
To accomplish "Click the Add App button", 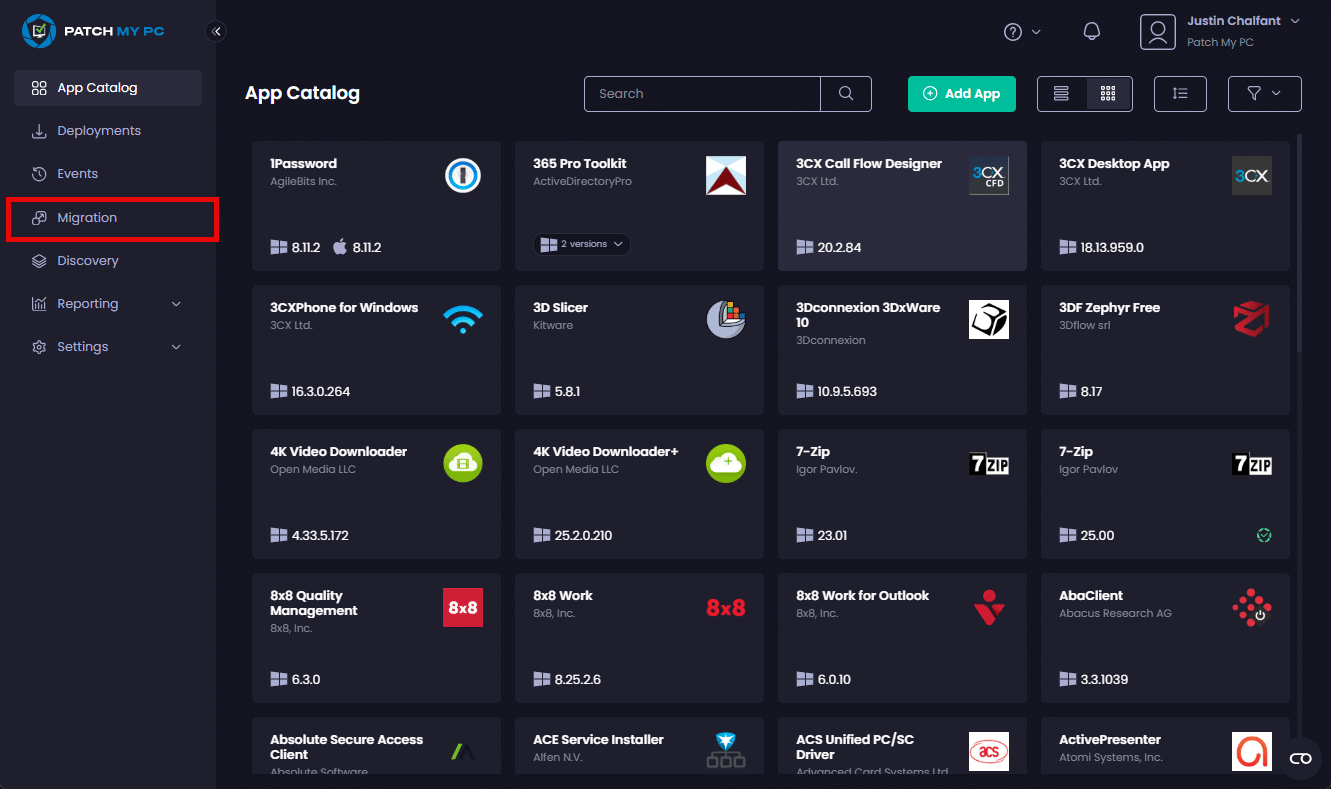I will coord(961,94).
